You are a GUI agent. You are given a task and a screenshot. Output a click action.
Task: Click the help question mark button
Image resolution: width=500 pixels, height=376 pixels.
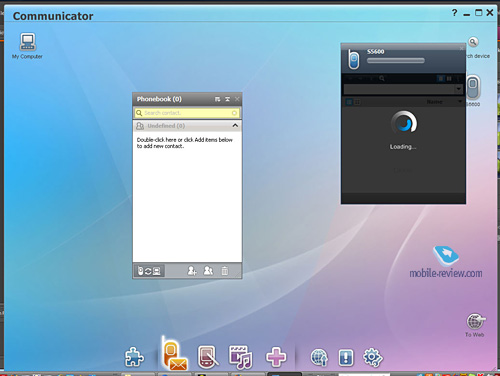pyautogui.click(x=454, y=13)
